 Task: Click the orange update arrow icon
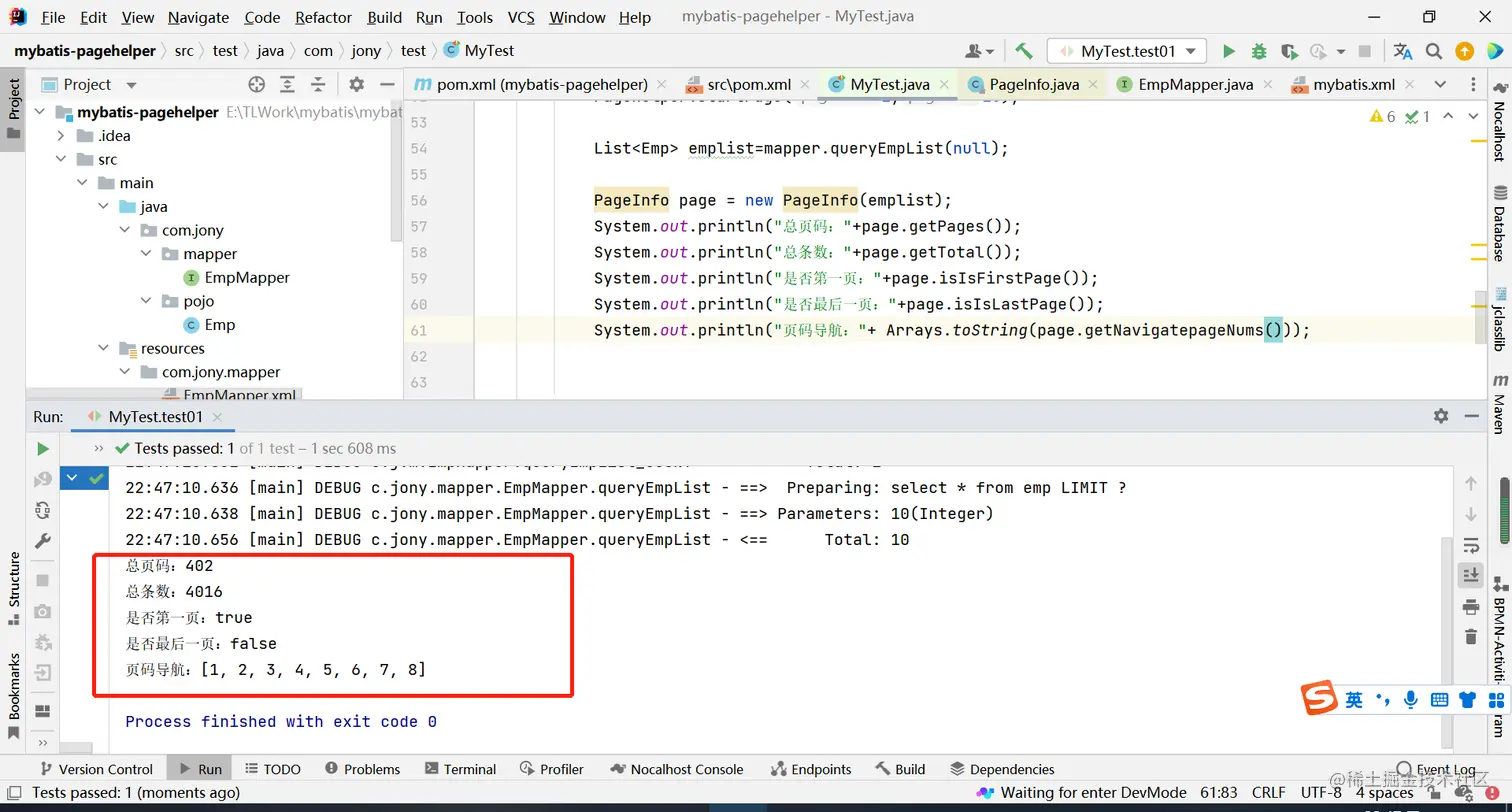[1465, 51]
